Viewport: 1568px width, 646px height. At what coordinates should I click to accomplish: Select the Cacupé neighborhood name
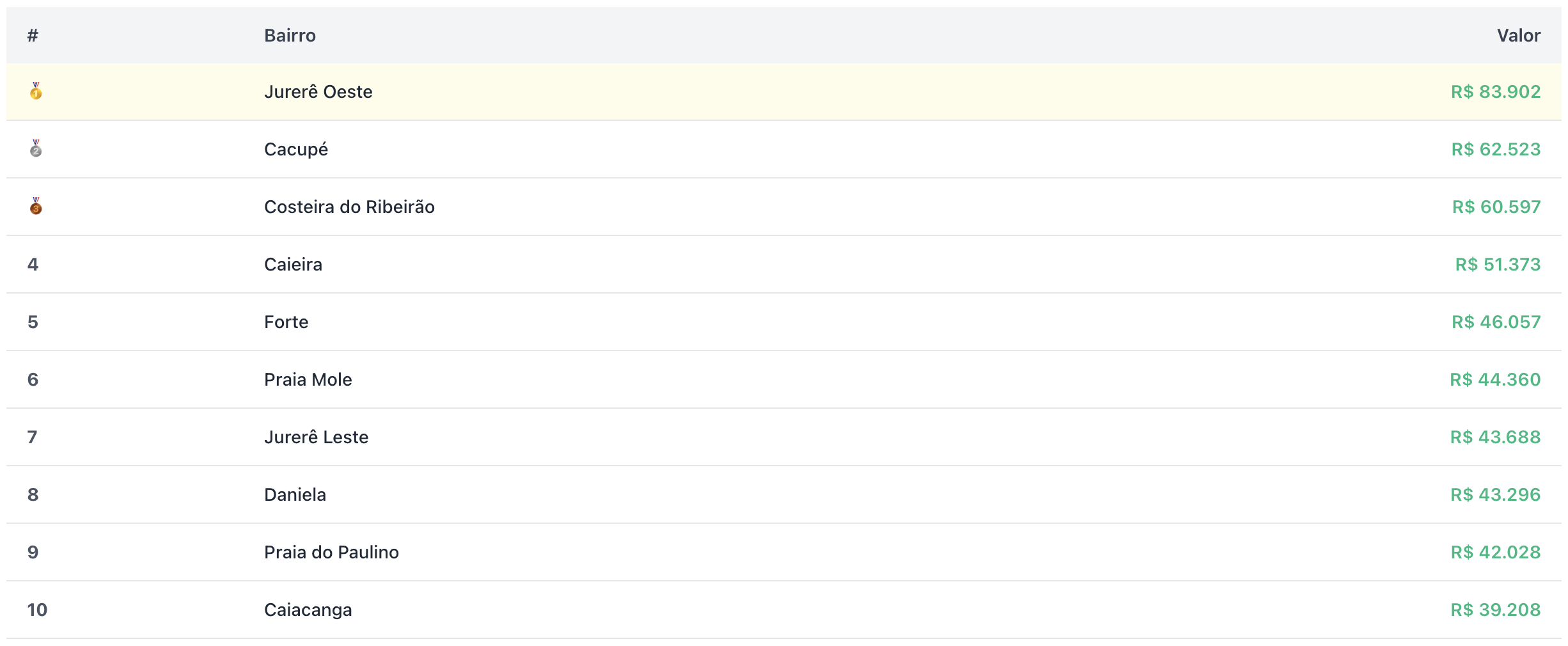(296, 150)
